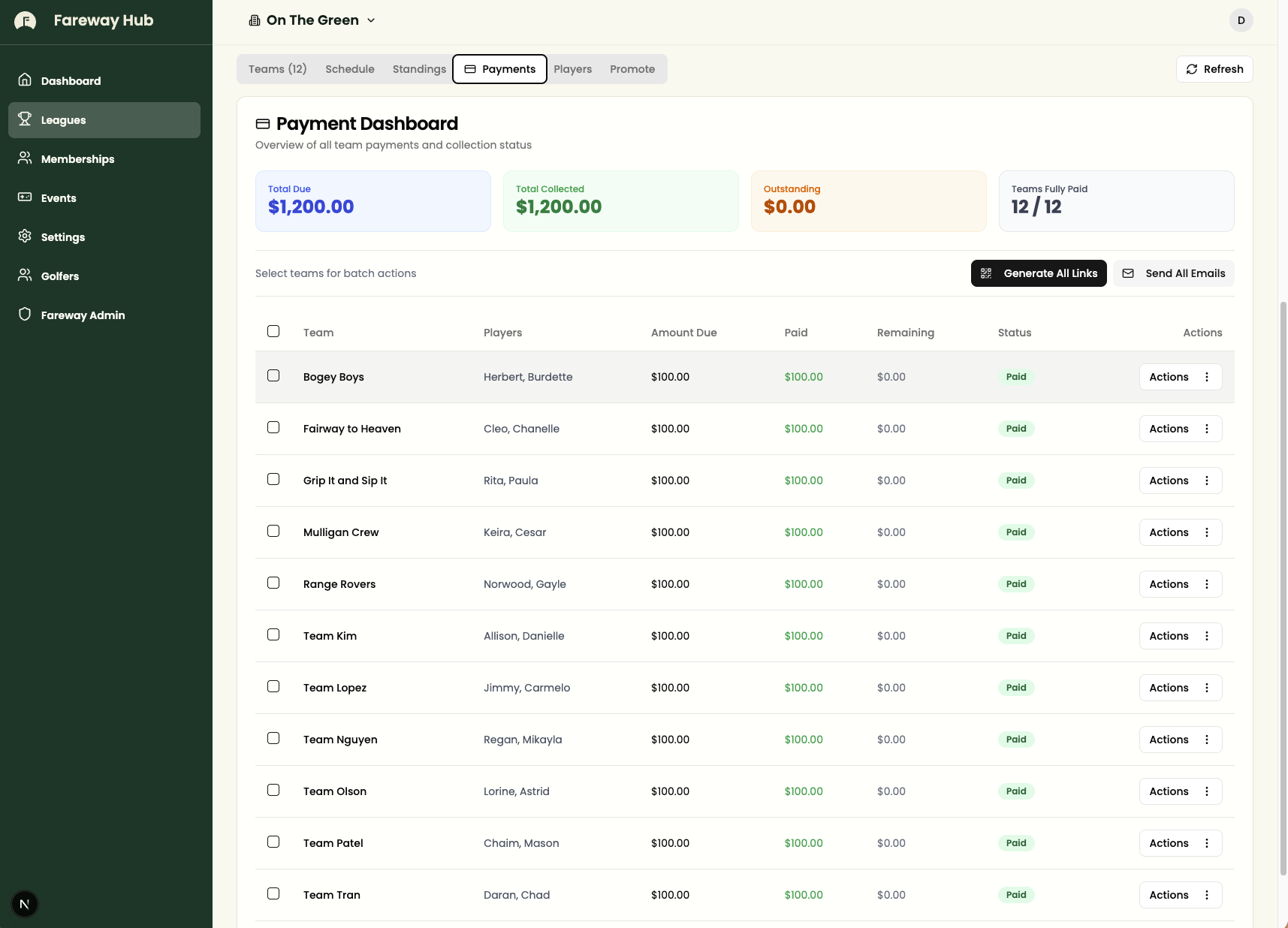Open three-dot menu for Range Rovers

coord(1207,584)
